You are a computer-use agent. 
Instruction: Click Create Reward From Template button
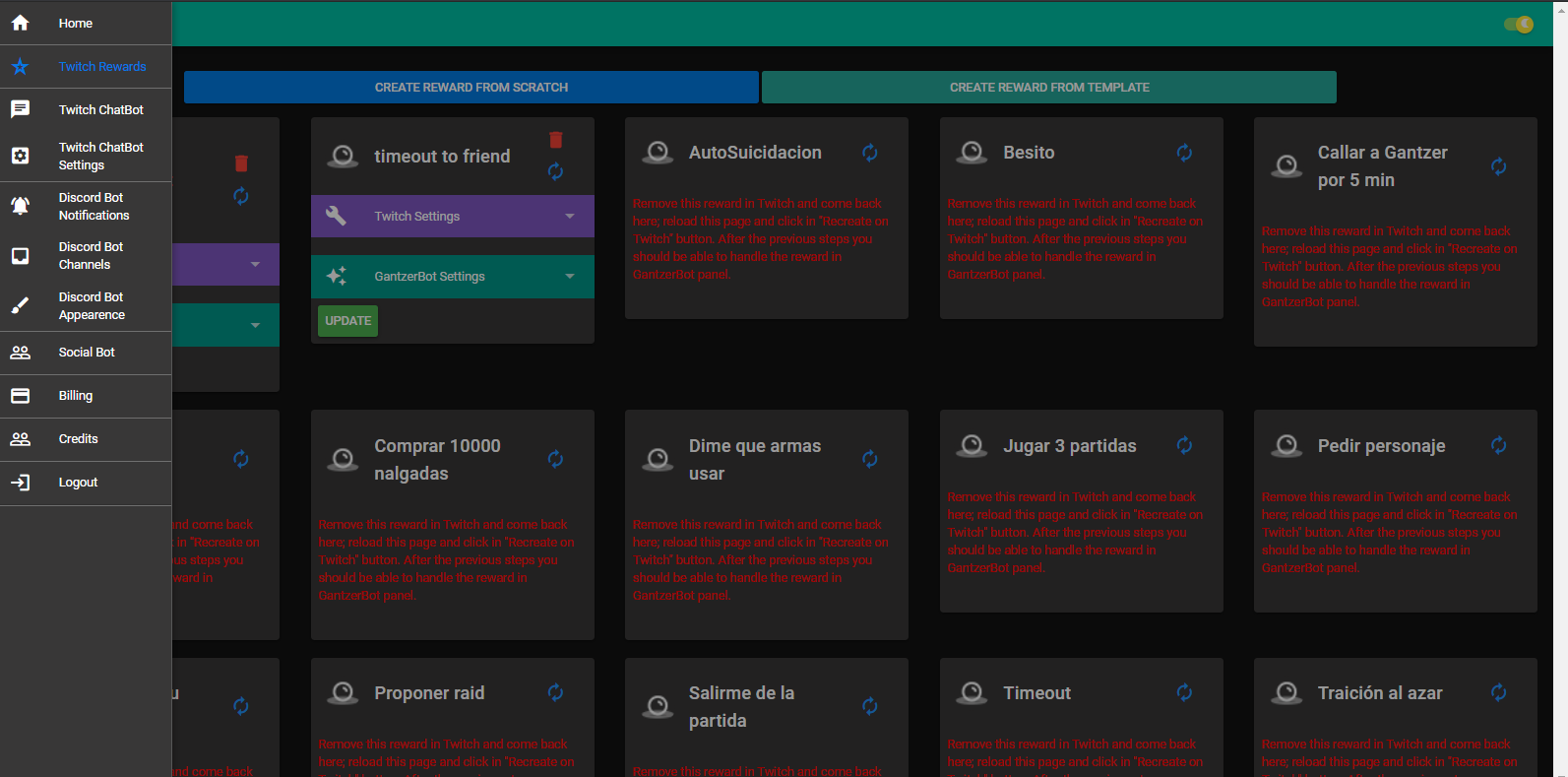click(x=1049, y=87)
